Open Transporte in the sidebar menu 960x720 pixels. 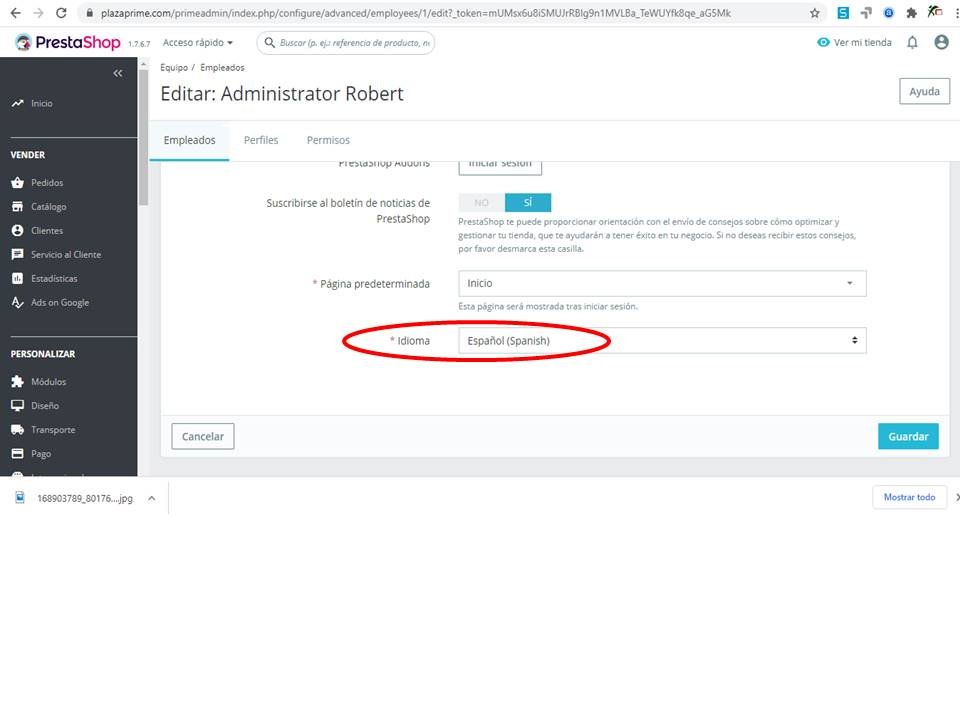click(x=53, y=430)
